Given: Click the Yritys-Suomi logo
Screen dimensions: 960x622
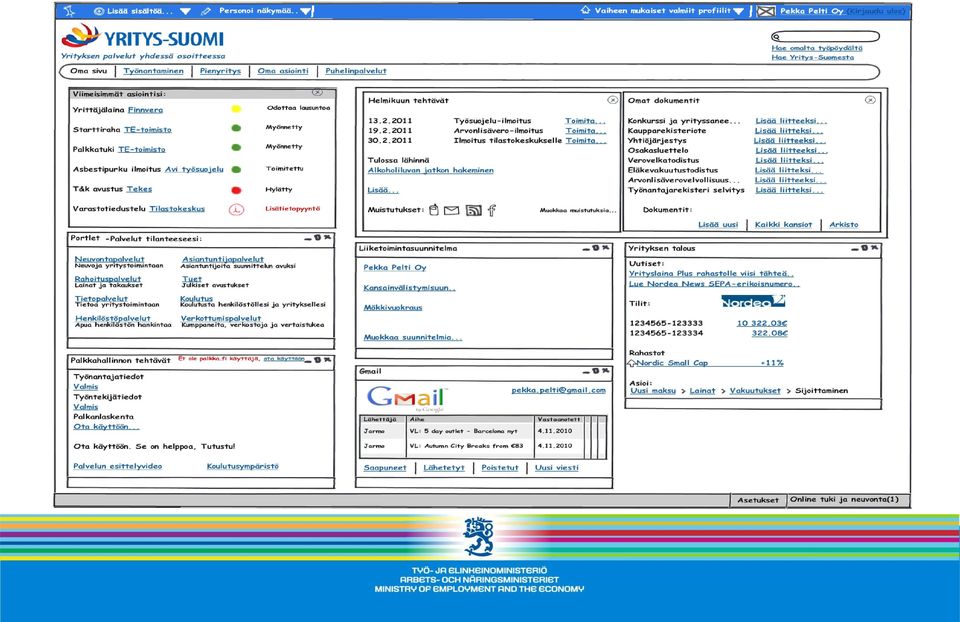Looking at the screenshot, I should (x=143, y=38).
